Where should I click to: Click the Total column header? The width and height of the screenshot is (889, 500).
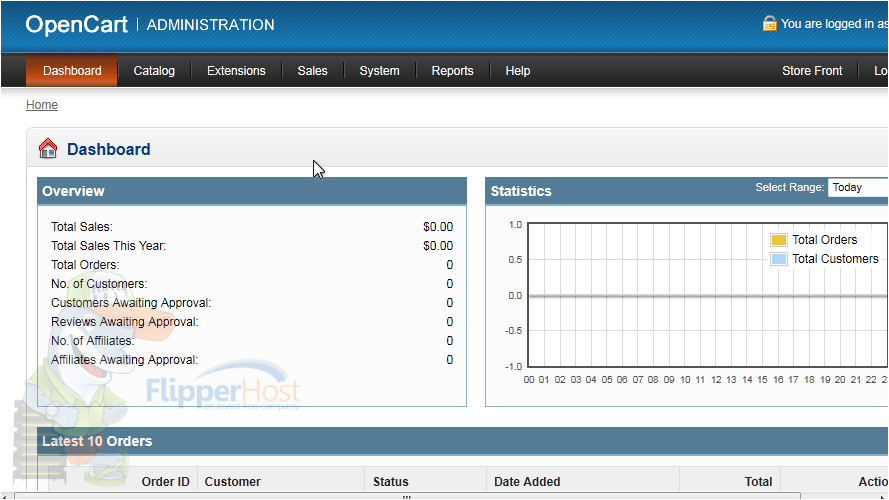tap(758, 481)
